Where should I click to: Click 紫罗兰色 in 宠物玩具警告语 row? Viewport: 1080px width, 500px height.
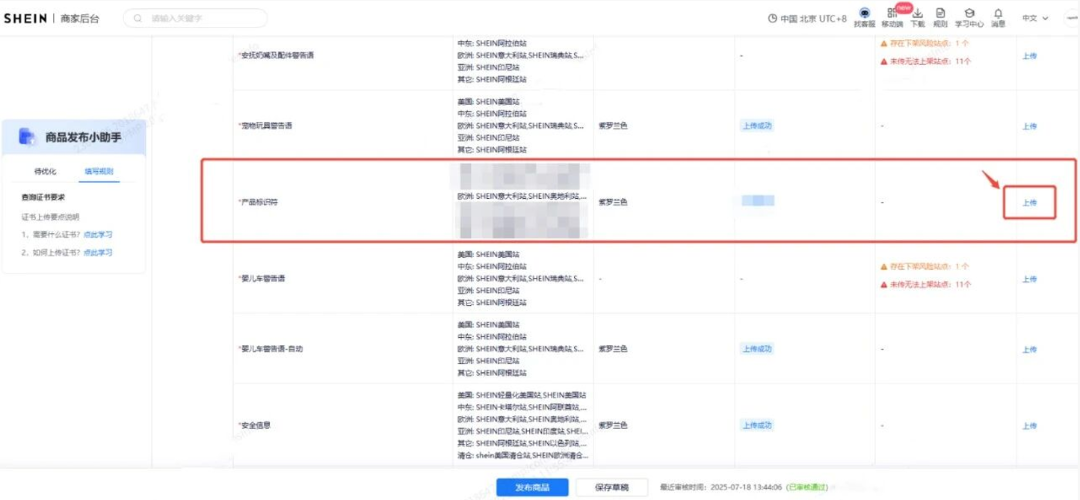[x=613, y=126]
